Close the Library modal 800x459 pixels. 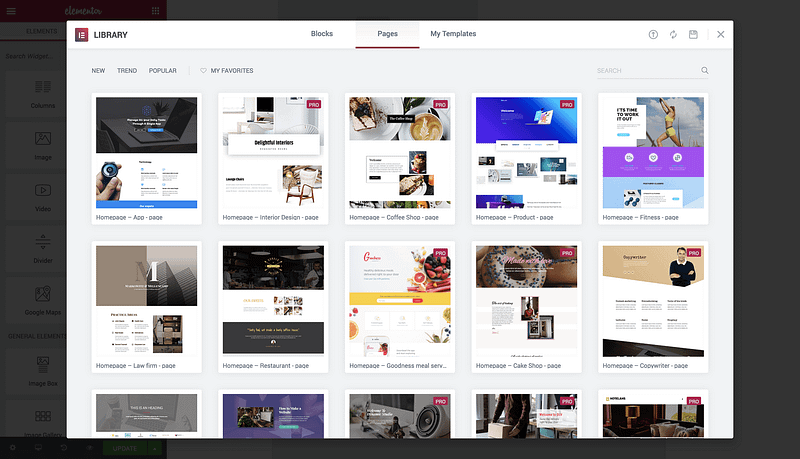tap(720, 34)
